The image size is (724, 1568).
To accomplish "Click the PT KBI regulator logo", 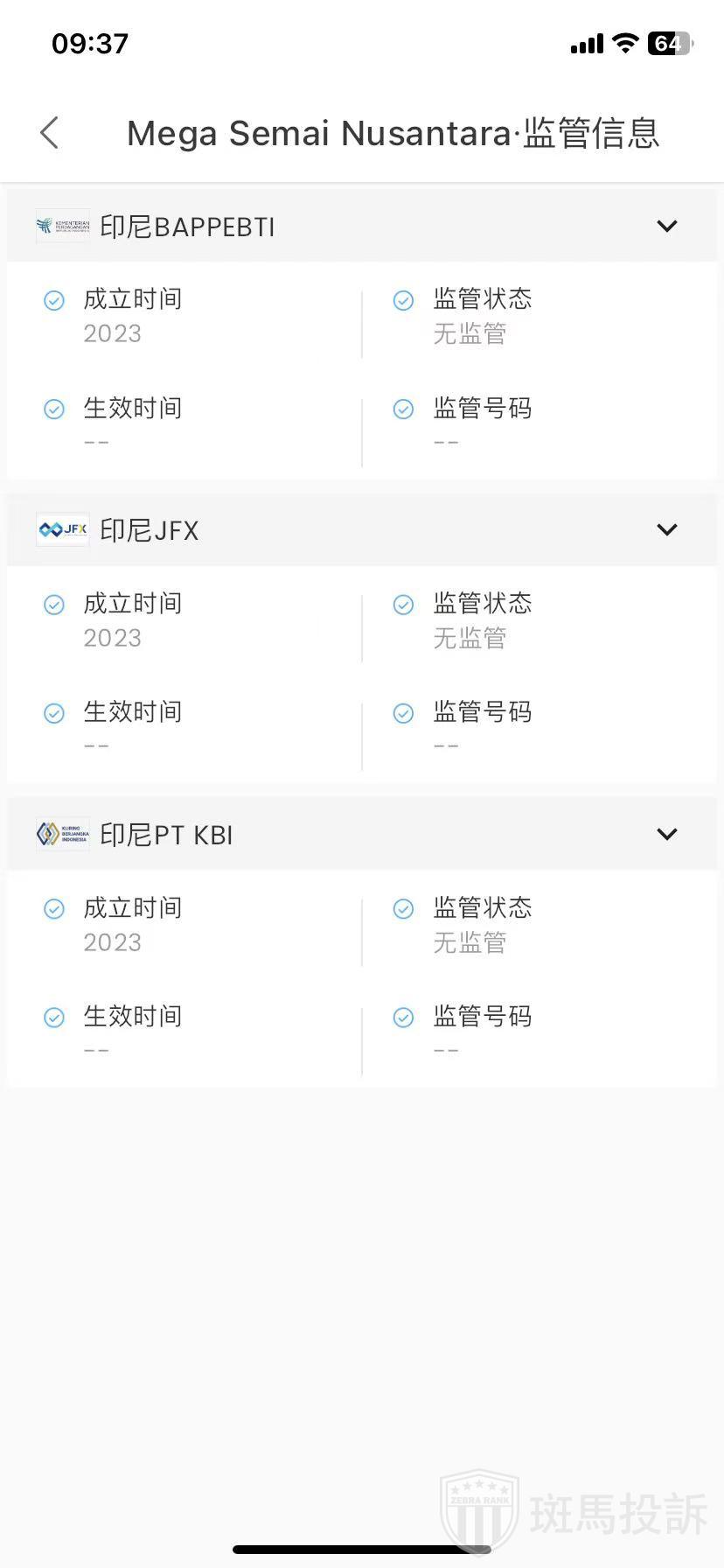I will (x=63, y=835).
